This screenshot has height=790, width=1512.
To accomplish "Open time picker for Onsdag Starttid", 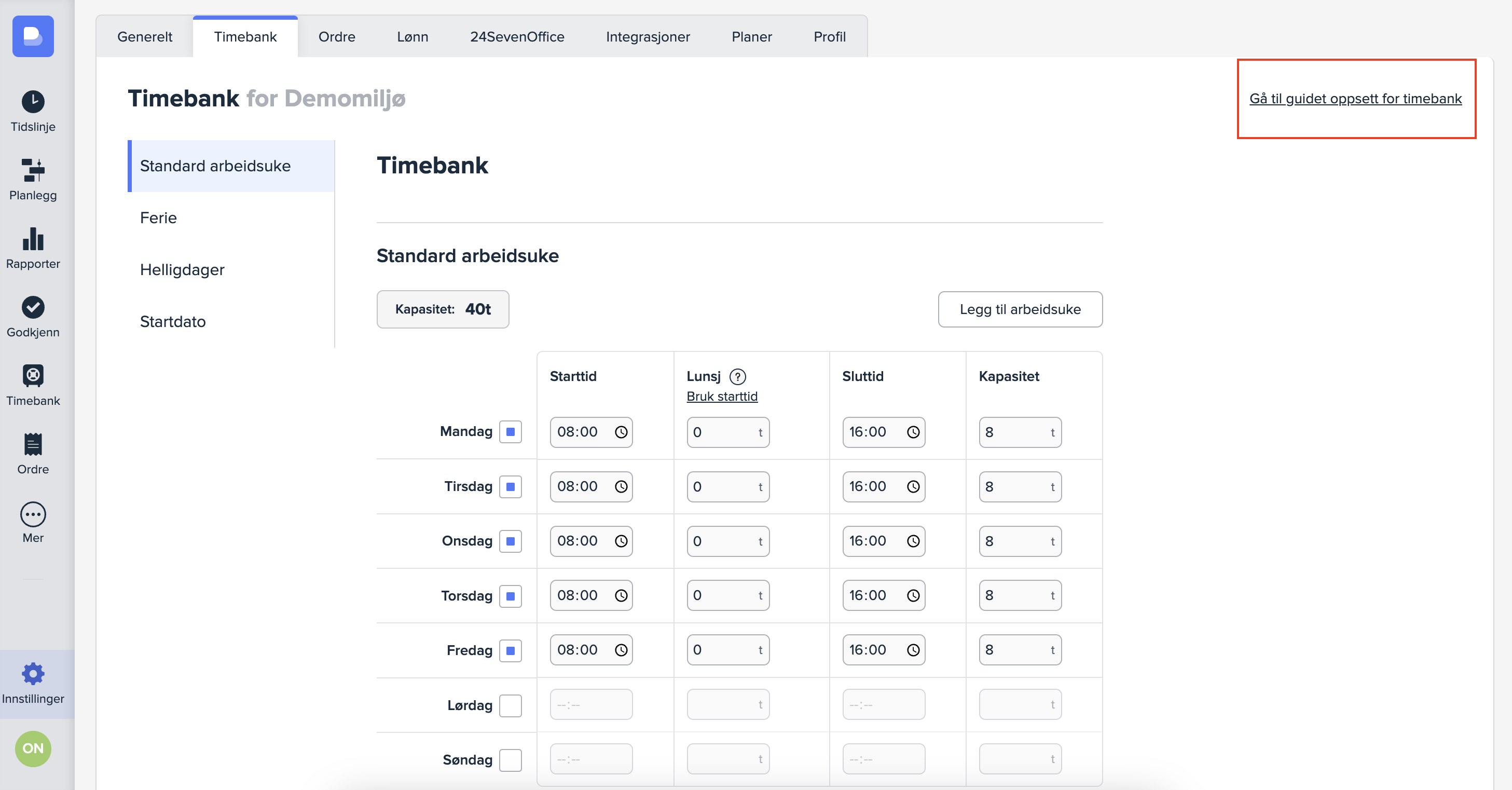I will tap(621, 541).
